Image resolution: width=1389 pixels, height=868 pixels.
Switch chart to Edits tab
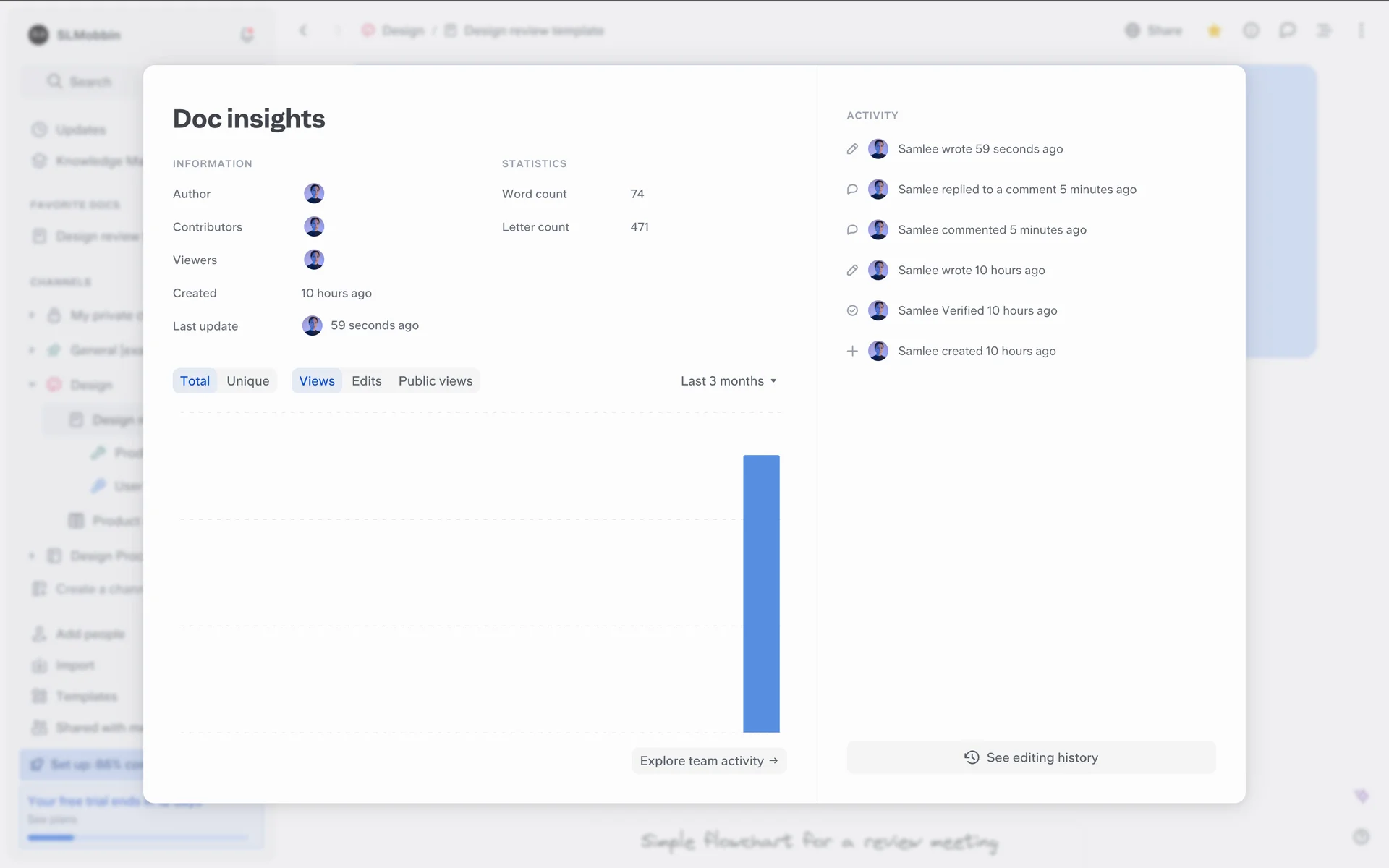click(x=366, y=381)
